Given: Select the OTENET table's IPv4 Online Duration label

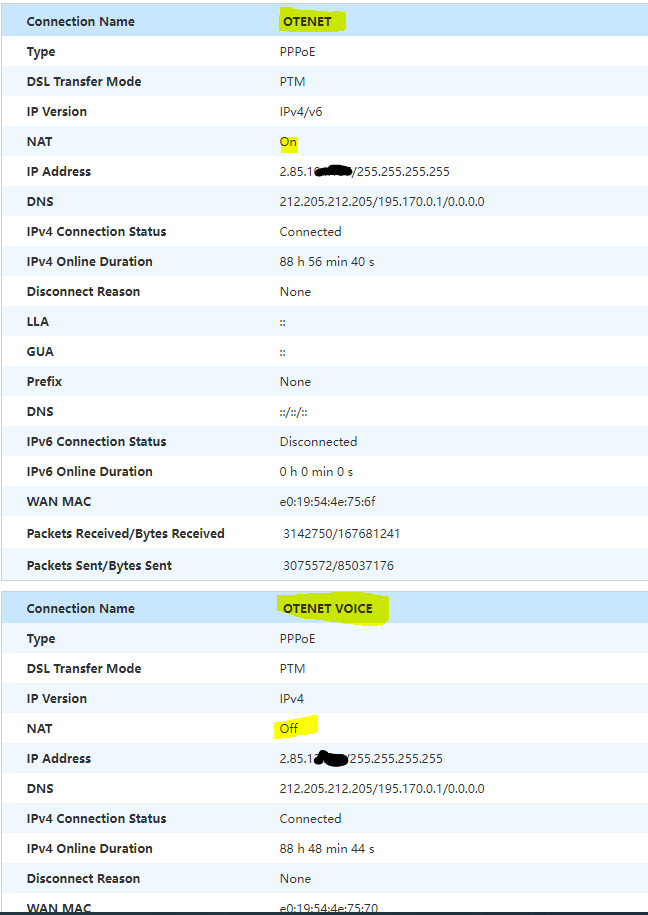Looking at the screenshot, I should click(x=89, y=261).
